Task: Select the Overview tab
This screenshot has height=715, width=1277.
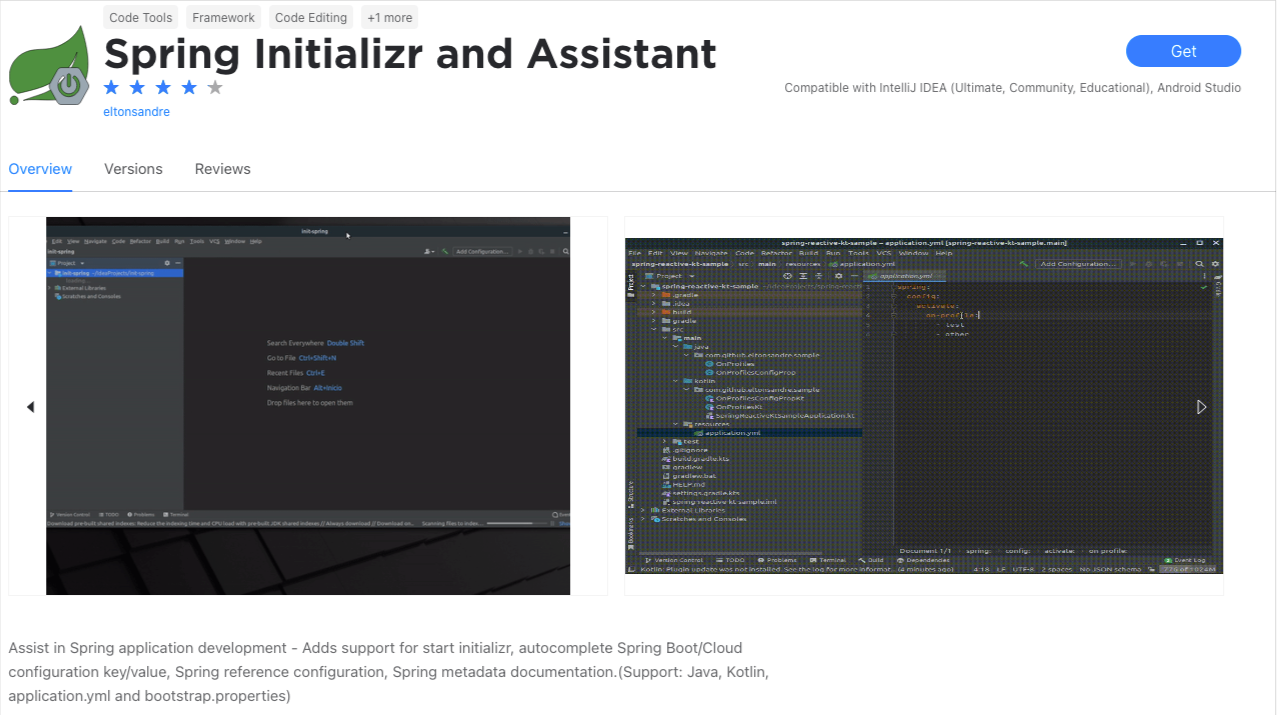Action: click(x=40, y=169)
